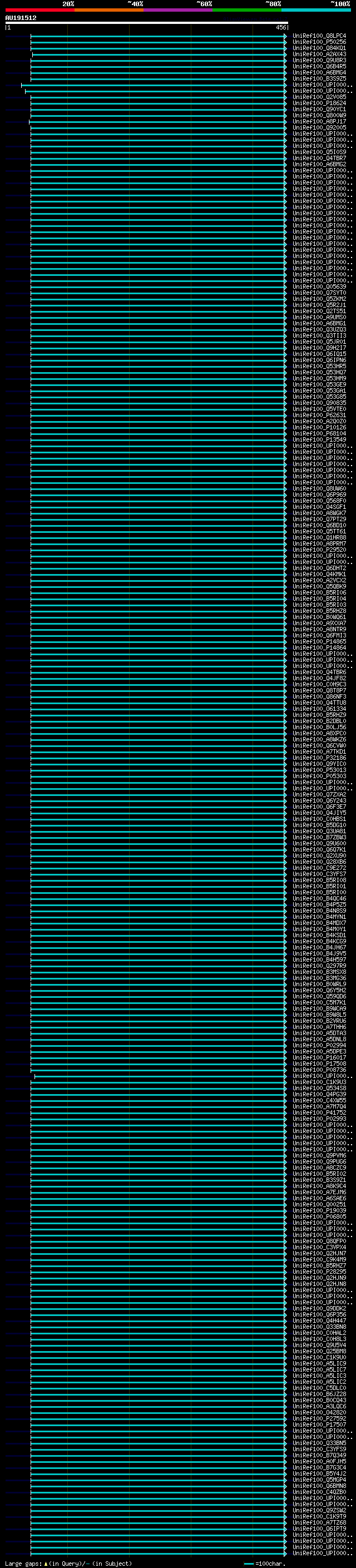Open hit UniRef100_Q9U8R3
The image size is (356, 1568).
pyautogui.click(x=319, y=60)
